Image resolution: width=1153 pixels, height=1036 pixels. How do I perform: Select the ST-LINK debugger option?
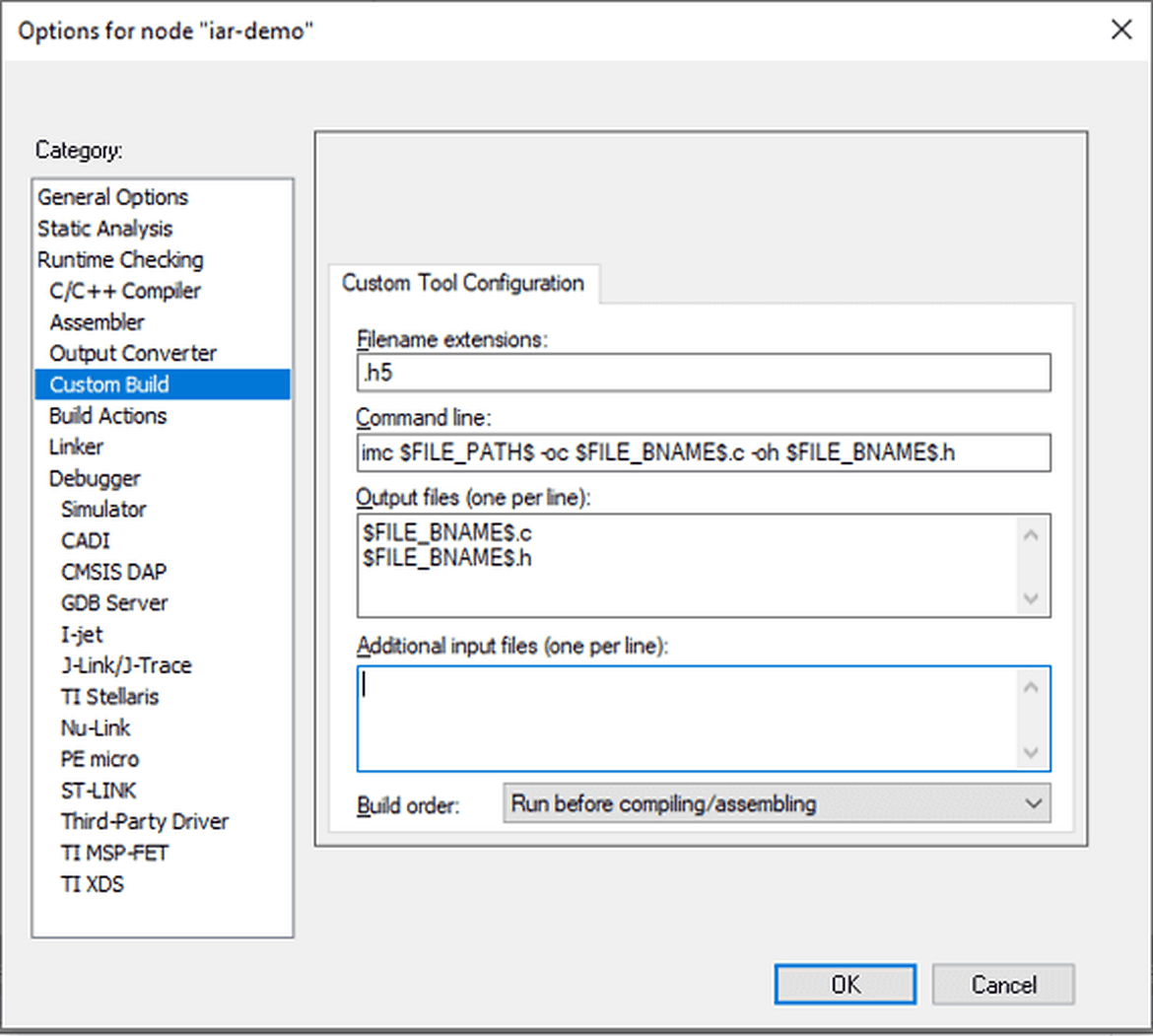point(98,790)
